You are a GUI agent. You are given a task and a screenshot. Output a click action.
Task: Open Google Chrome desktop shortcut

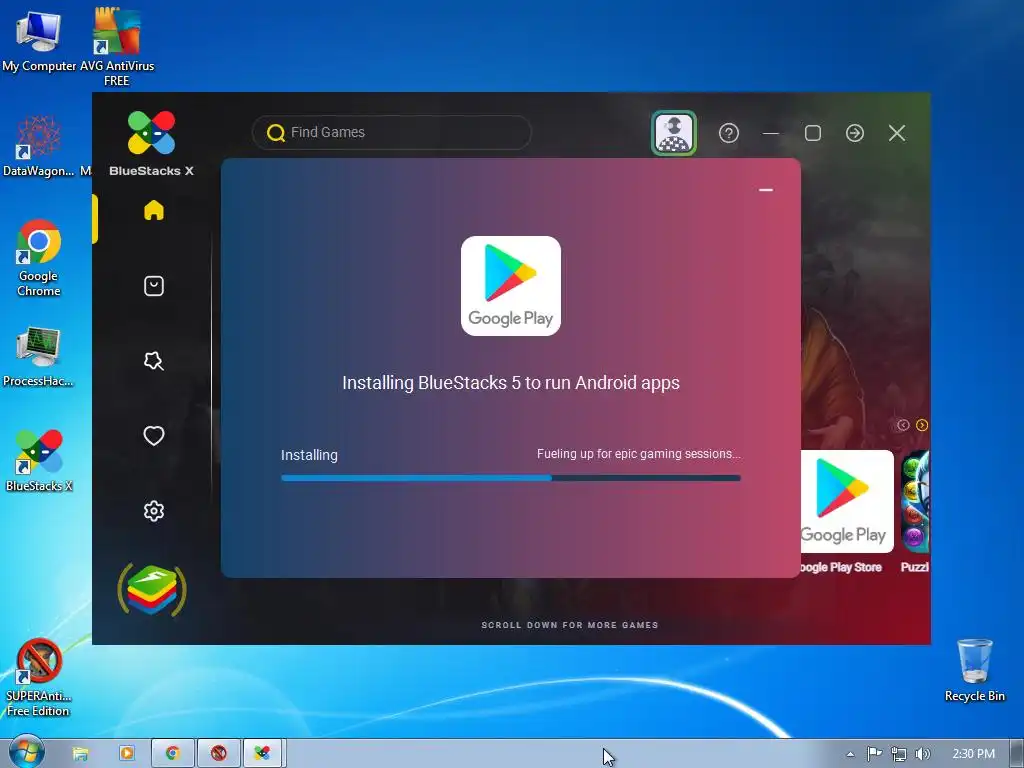tap(39, 259)
